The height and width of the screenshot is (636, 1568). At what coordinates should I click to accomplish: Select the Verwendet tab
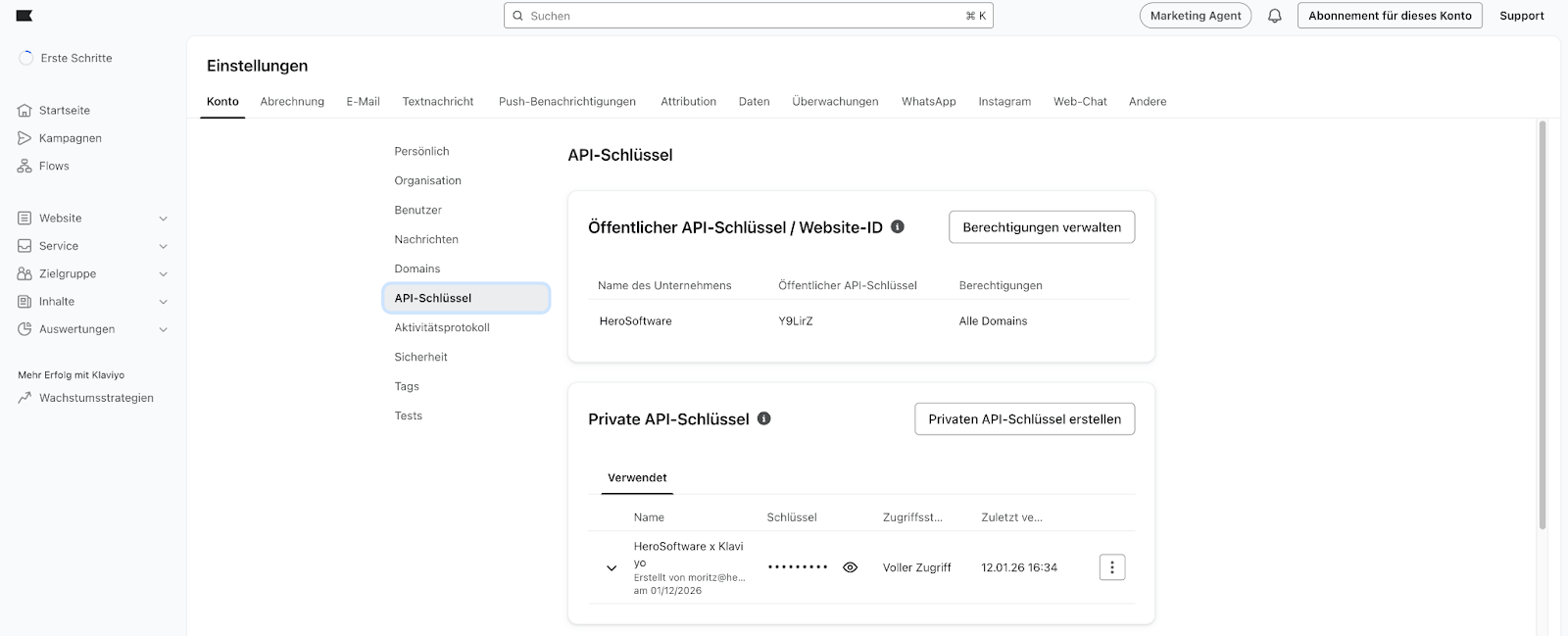tap(637, 477)
